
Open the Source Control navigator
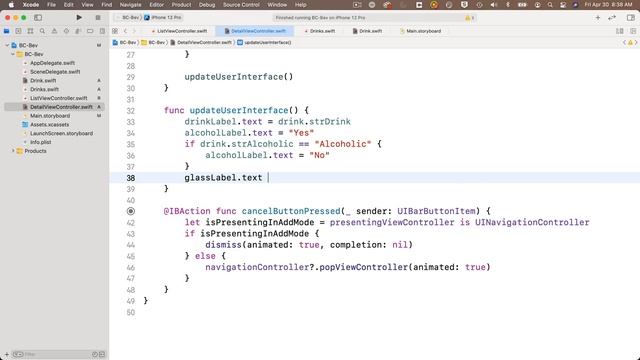[18, 31]
